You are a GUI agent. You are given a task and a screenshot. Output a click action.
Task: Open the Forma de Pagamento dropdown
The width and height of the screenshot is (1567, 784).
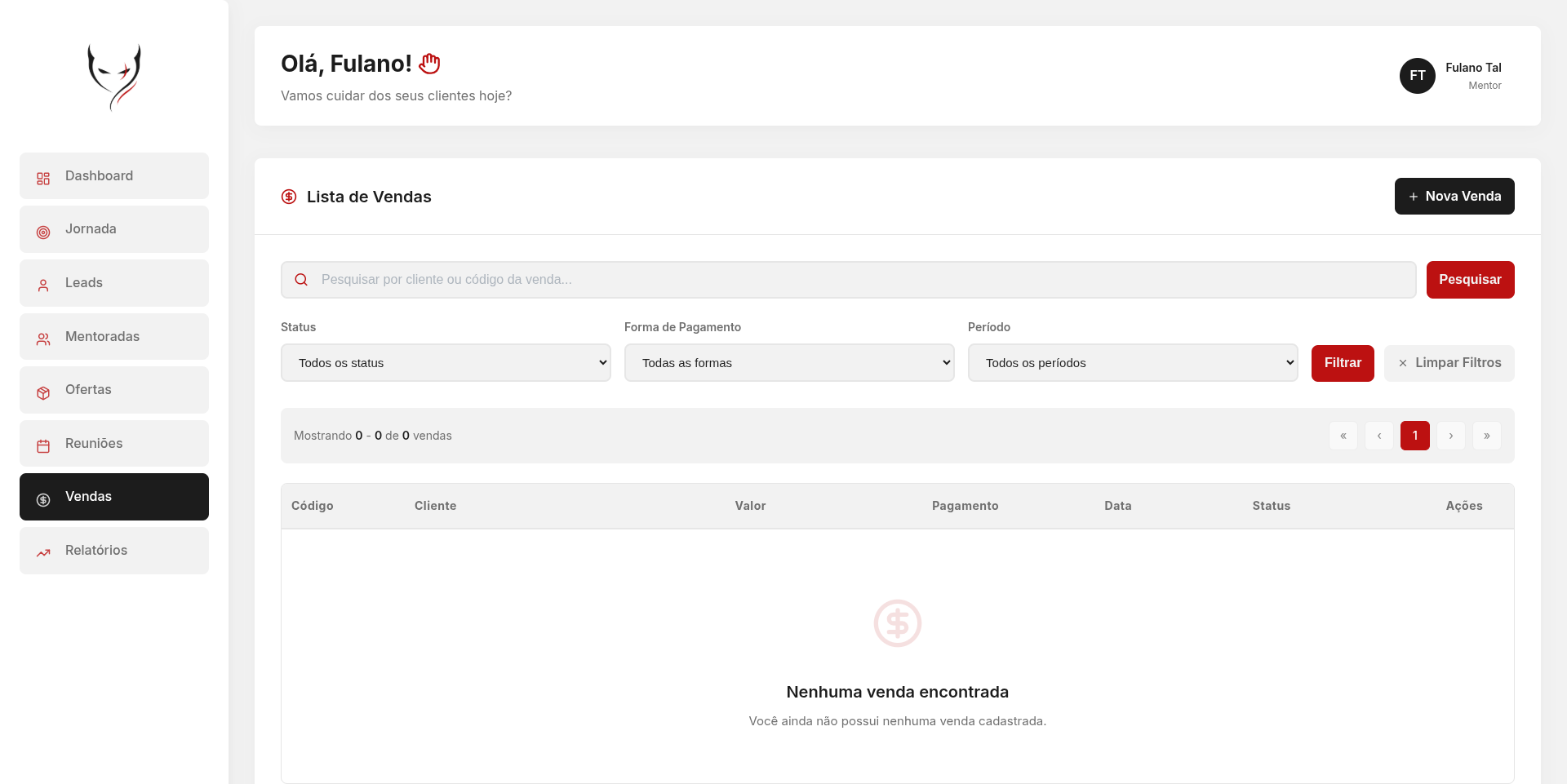[x=789, y=363]
